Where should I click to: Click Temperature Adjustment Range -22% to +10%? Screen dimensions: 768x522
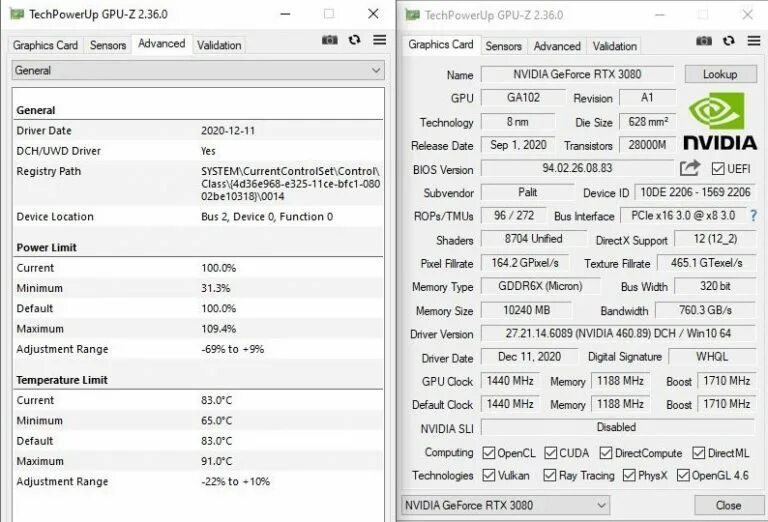(236, 481)
